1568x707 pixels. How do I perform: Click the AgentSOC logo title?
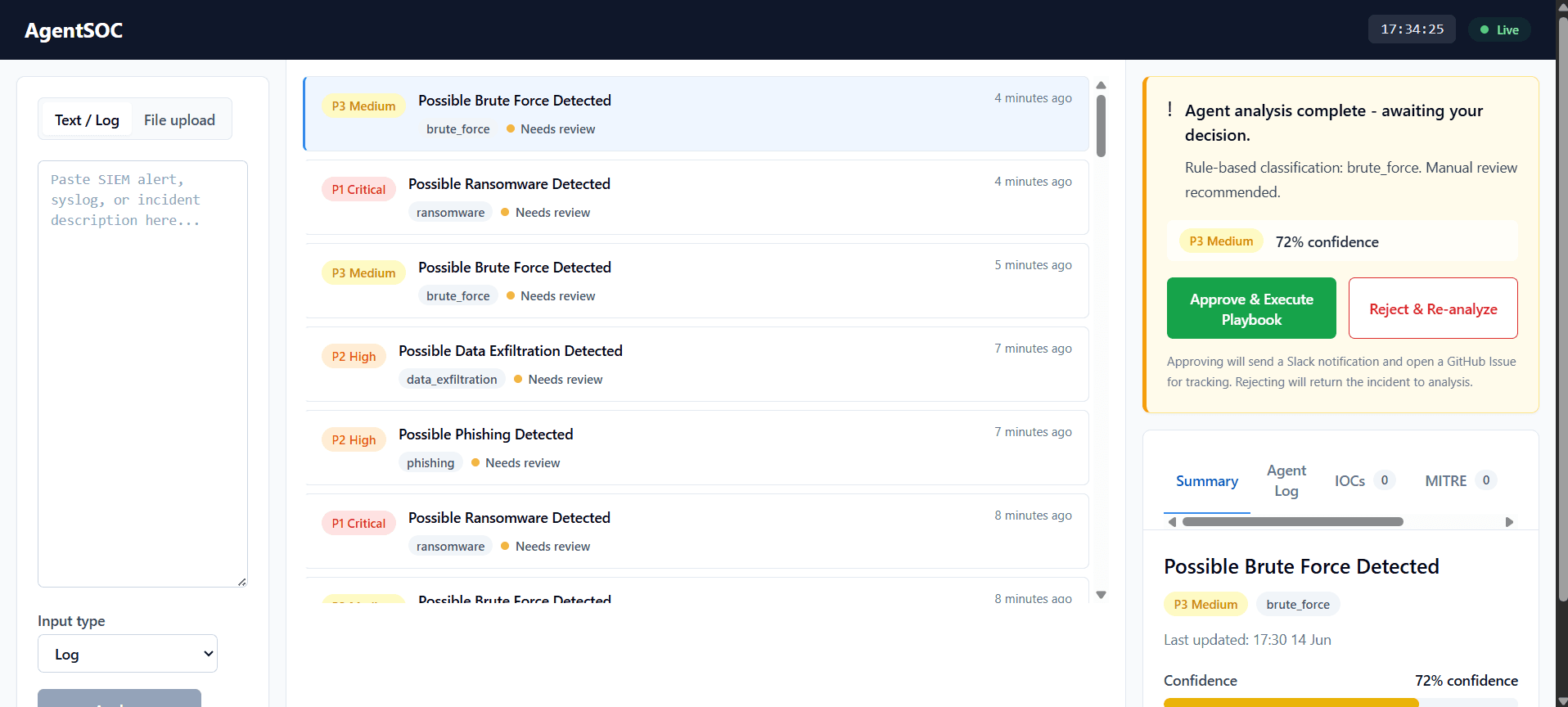(x=74, y=30)
